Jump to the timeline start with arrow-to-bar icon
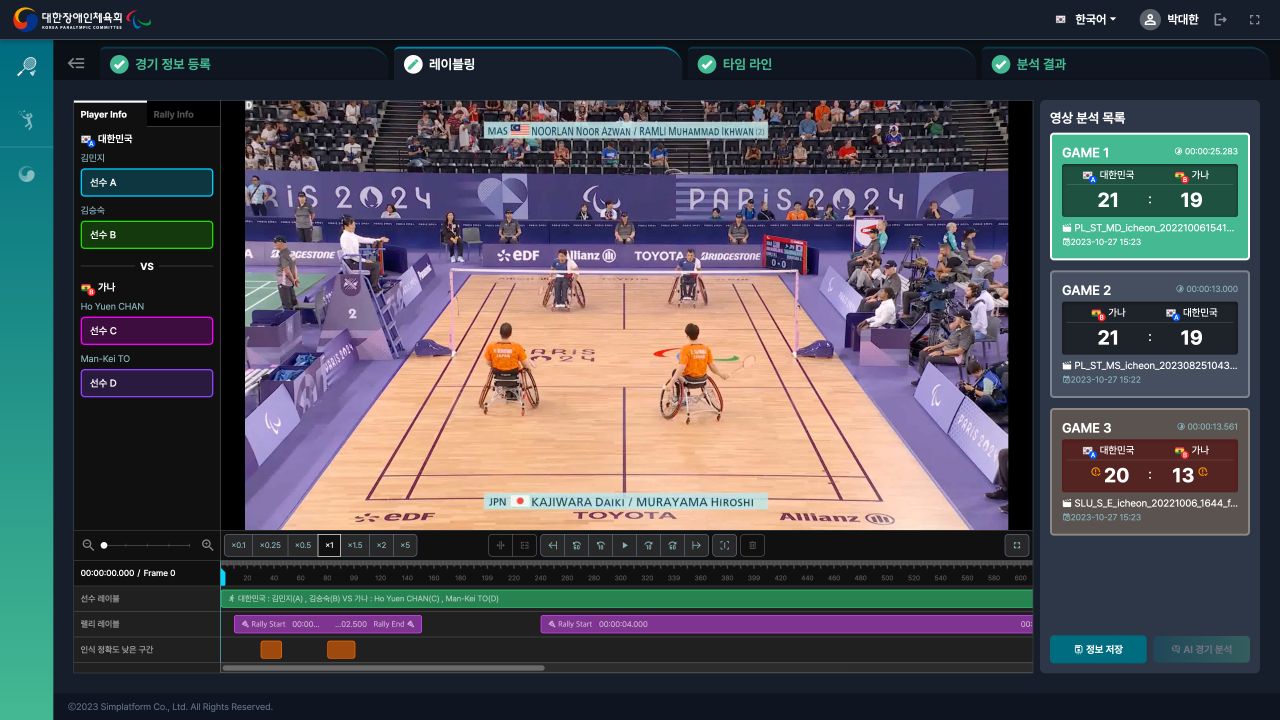 [552, 545]
